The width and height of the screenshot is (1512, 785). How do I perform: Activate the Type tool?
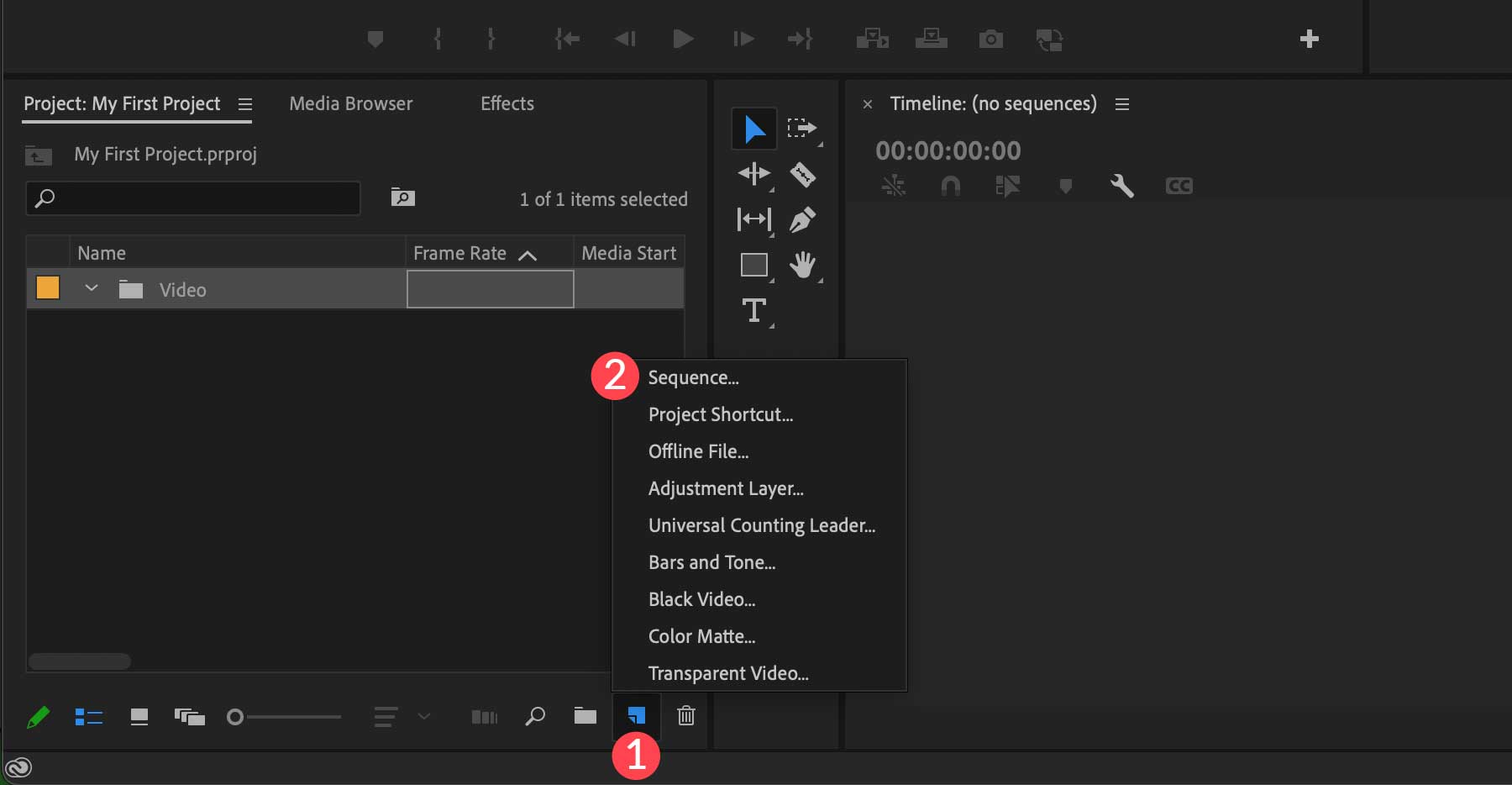(x=754, y=310)
